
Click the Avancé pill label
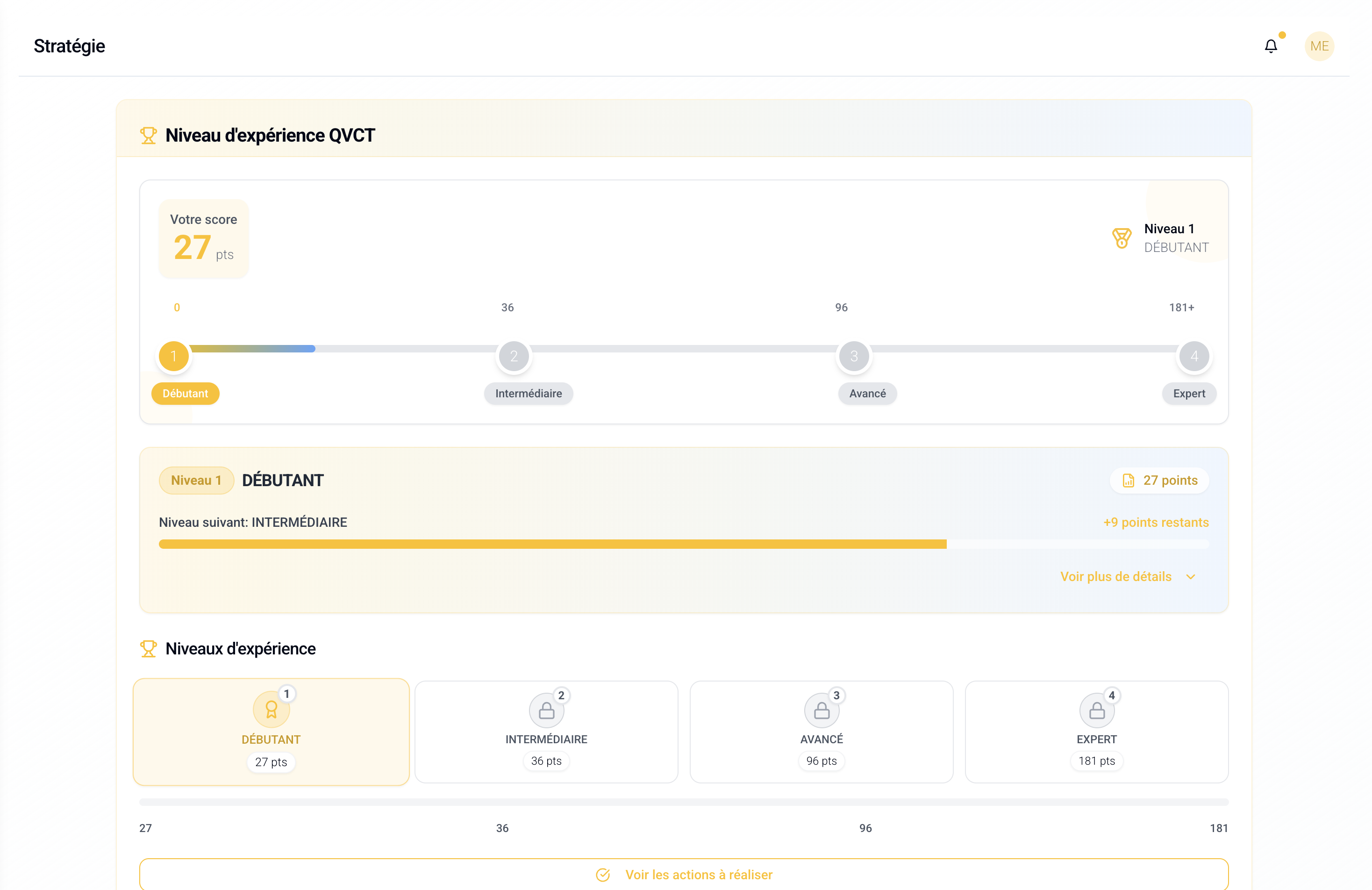(x=867, y=394)
